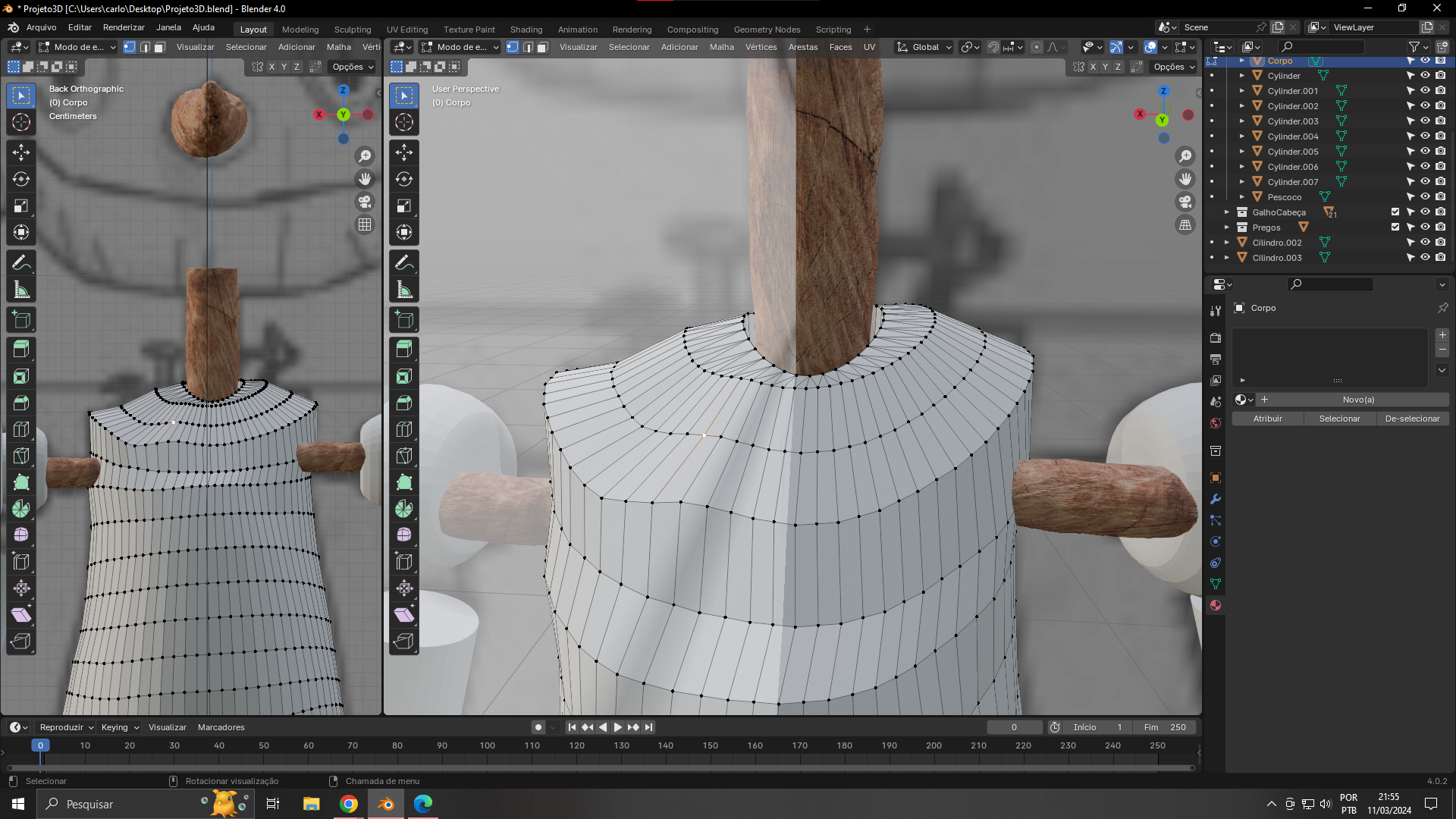The image size is (1456, 819).
Task: Open the Material properties tab
Action: (1216, 605)
